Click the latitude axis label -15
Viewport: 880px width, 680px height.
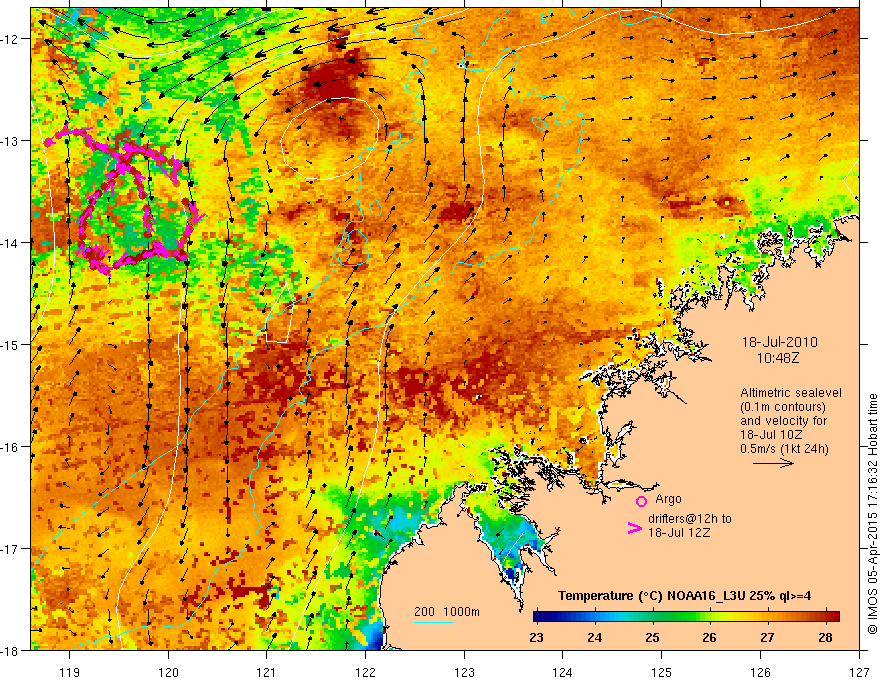[x=10, y=344]
